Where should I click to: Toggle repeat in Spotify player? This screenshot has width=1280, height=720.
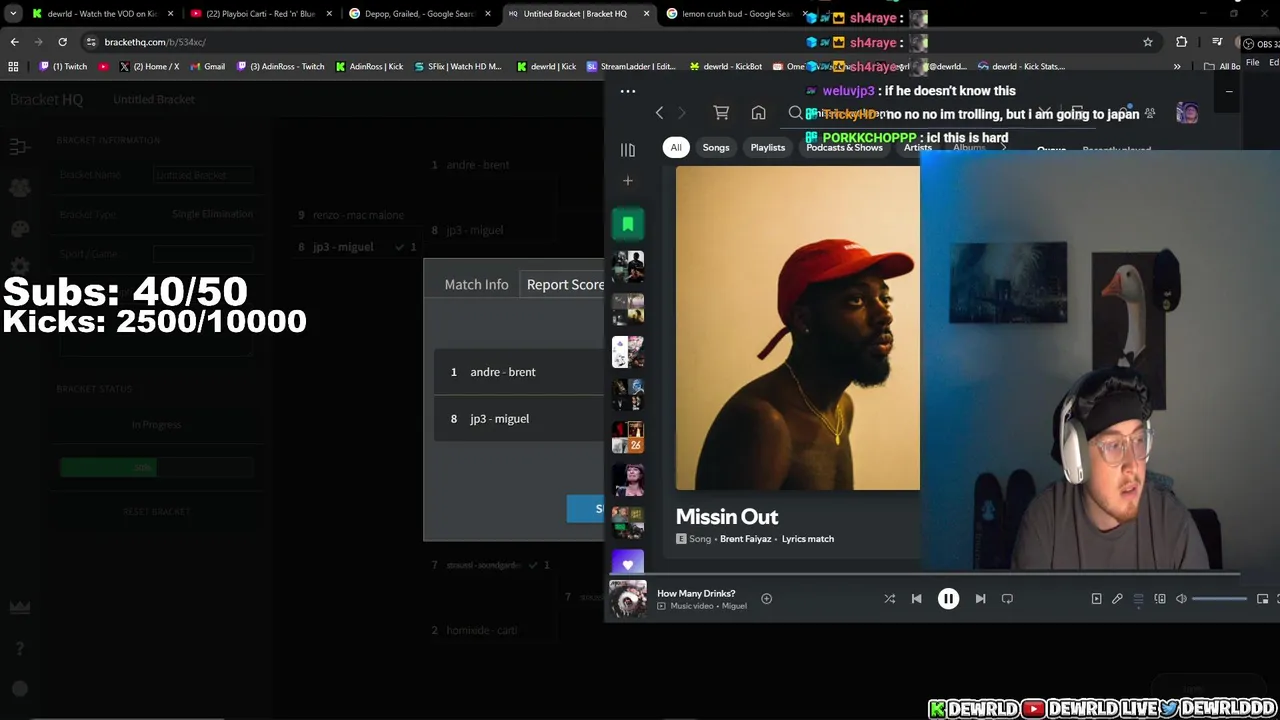(1007, 599)
